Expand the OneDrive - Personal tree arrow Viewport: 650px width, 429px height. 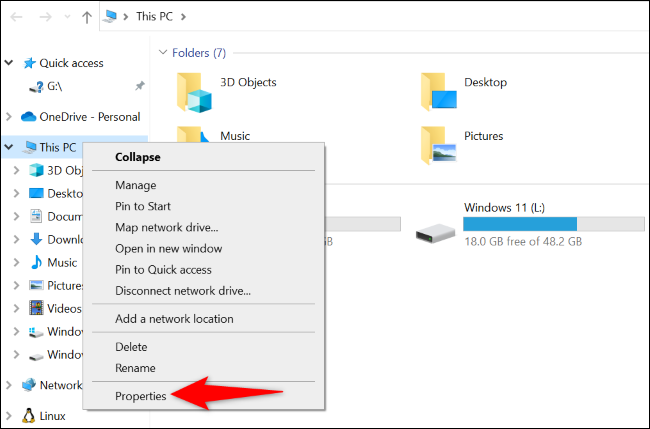tap(10, 116)
